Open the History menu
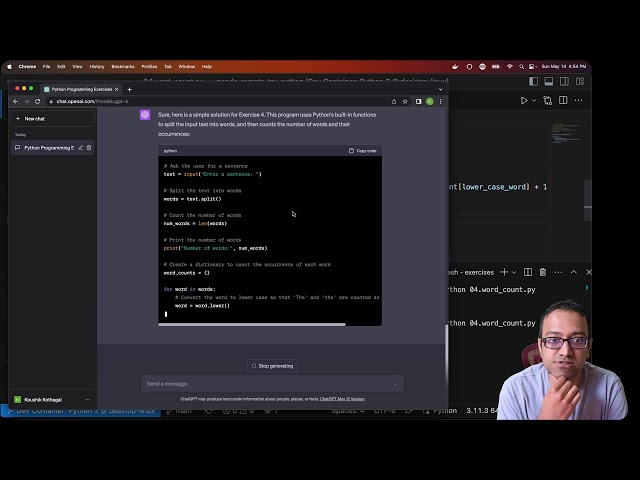 97,67
